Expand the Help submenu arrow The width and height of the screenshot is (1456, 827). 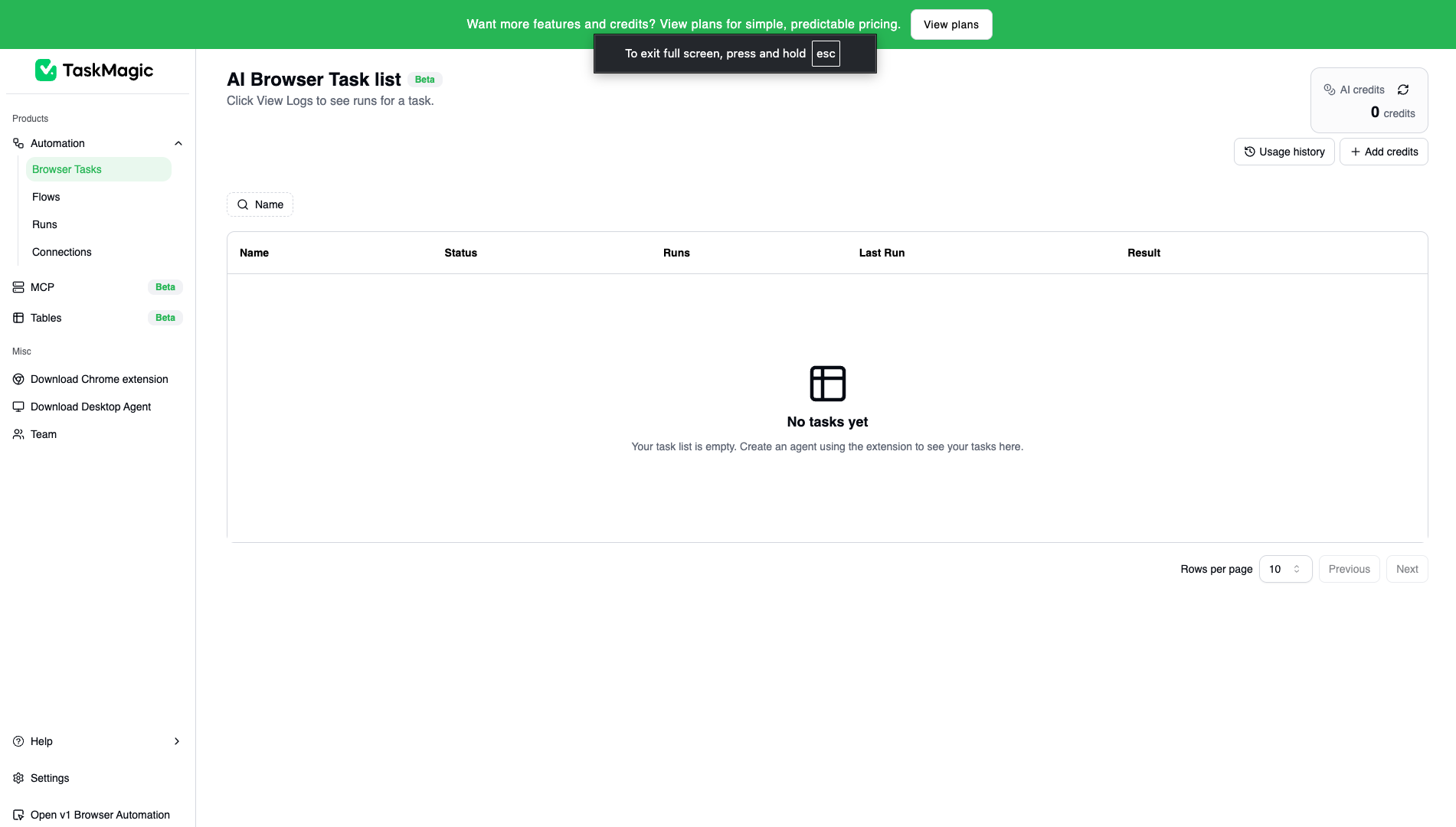tap(177, 741)
